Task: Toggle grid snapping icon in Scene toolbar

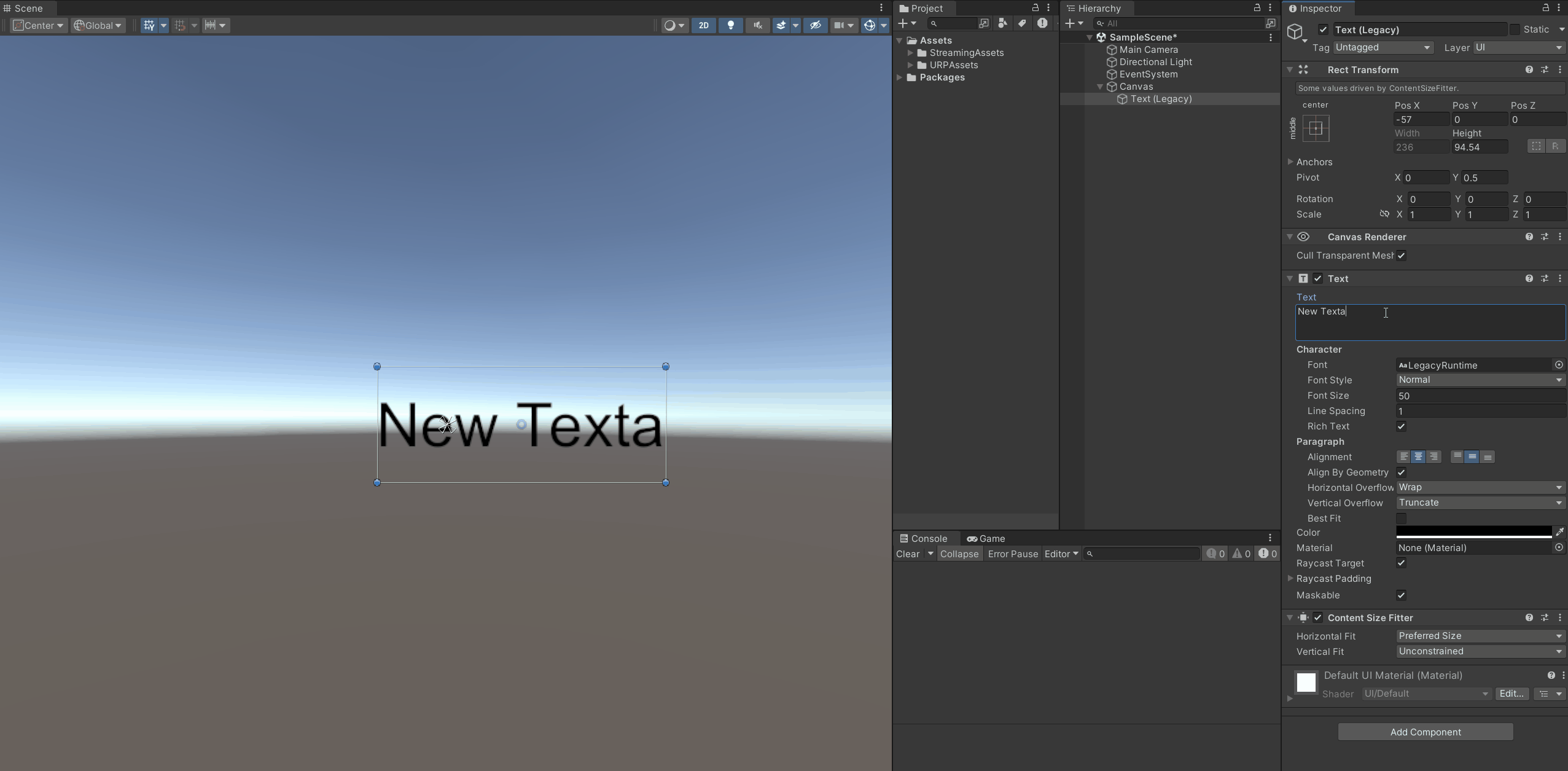Action: pyautogui.click(x=180, y=25)
